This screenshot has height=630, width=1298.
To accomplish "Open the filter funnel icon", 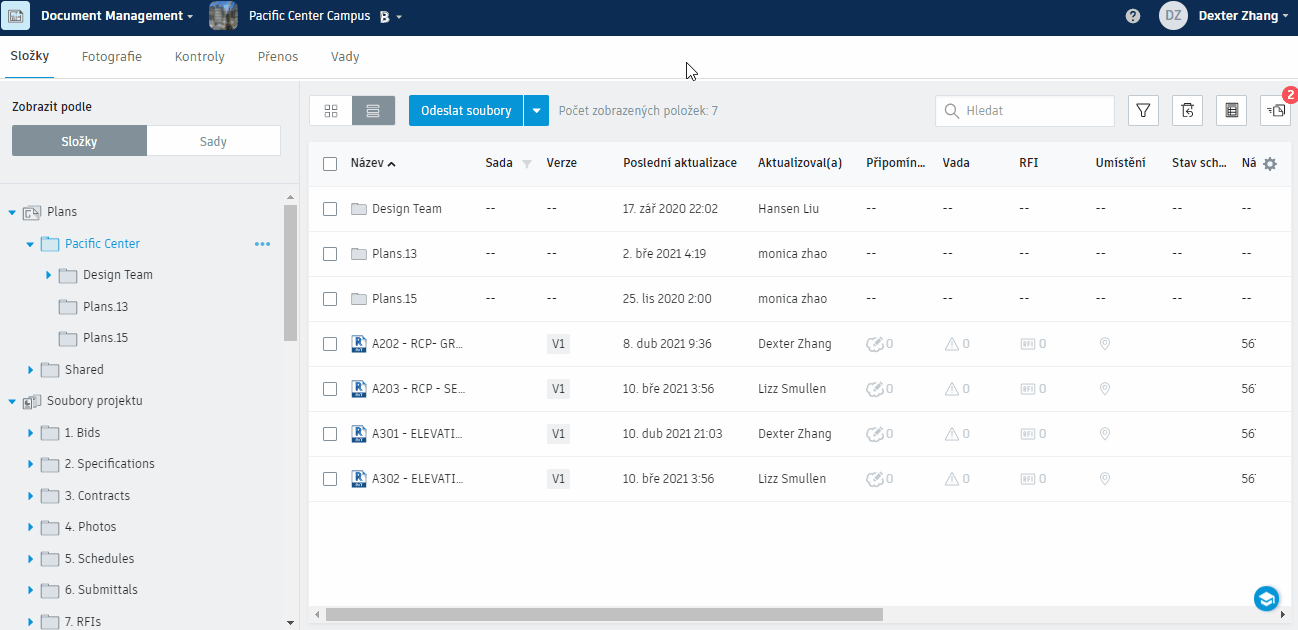I will [x=1143, y=111].
